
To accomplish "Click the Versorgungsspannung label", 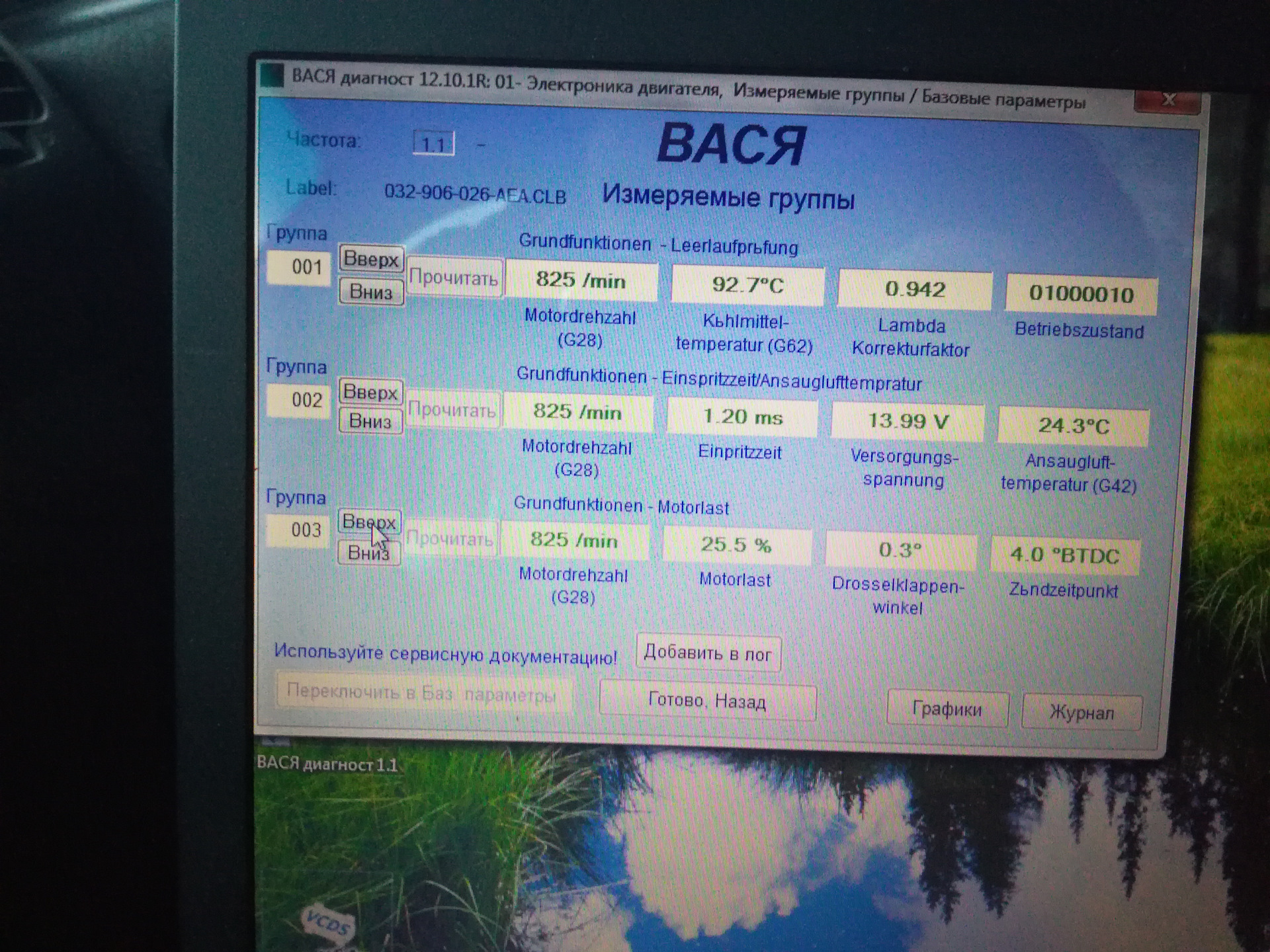I will pyautogui.click(x=904, y=468).
